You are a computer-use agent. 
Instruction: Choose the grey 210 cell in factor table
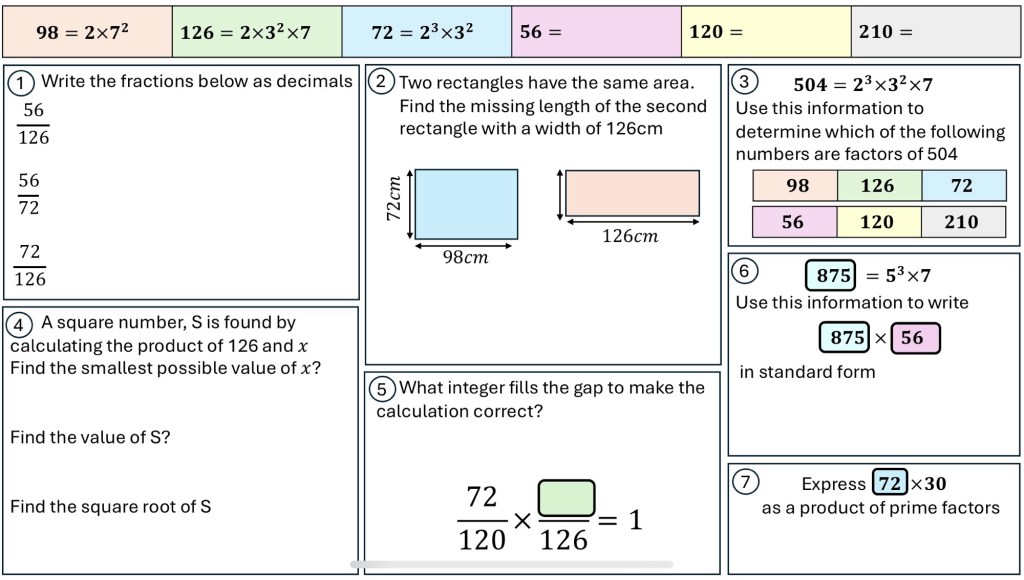point(962,222)
